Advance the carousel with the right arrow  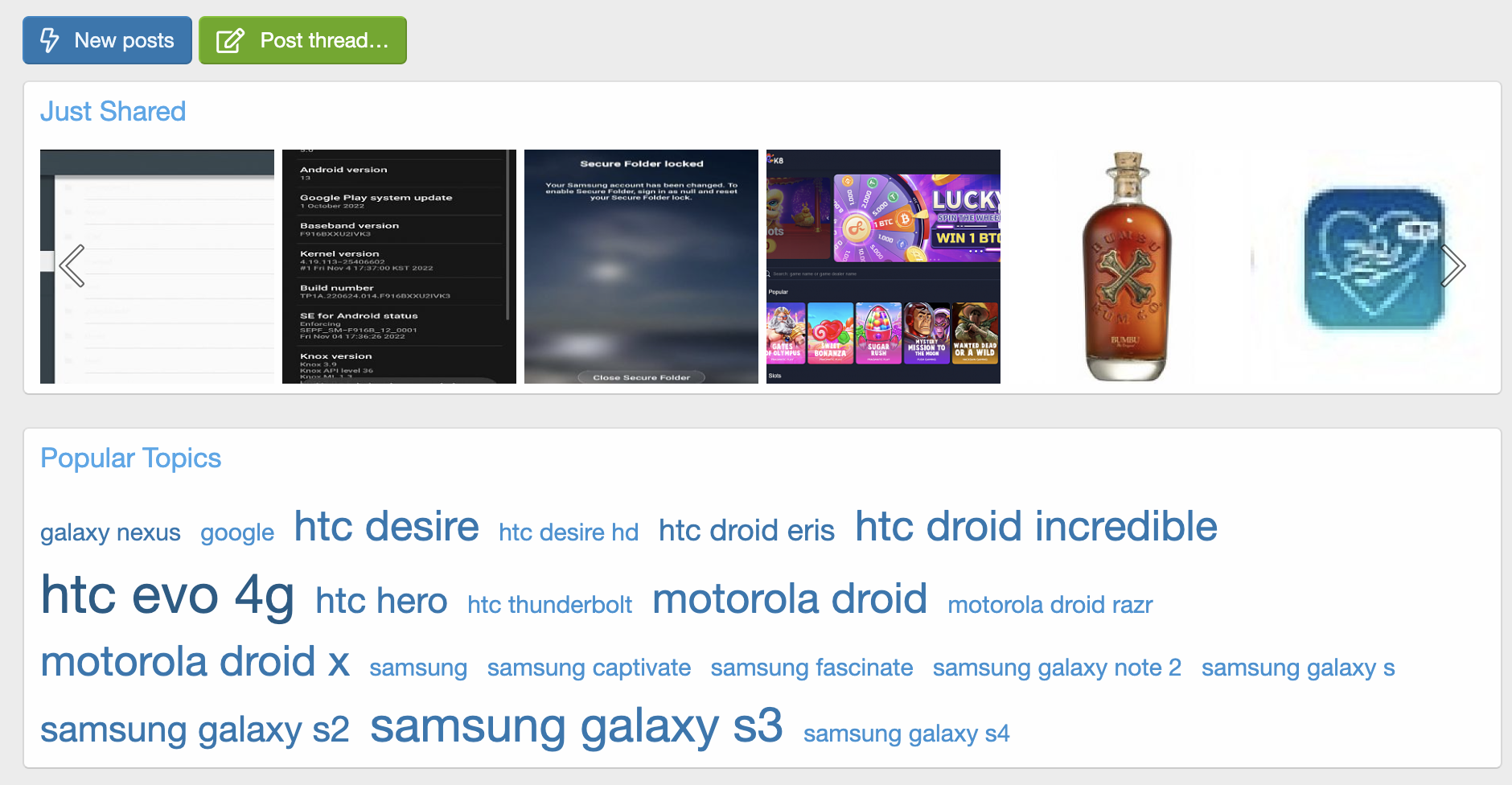point(1452,266)
